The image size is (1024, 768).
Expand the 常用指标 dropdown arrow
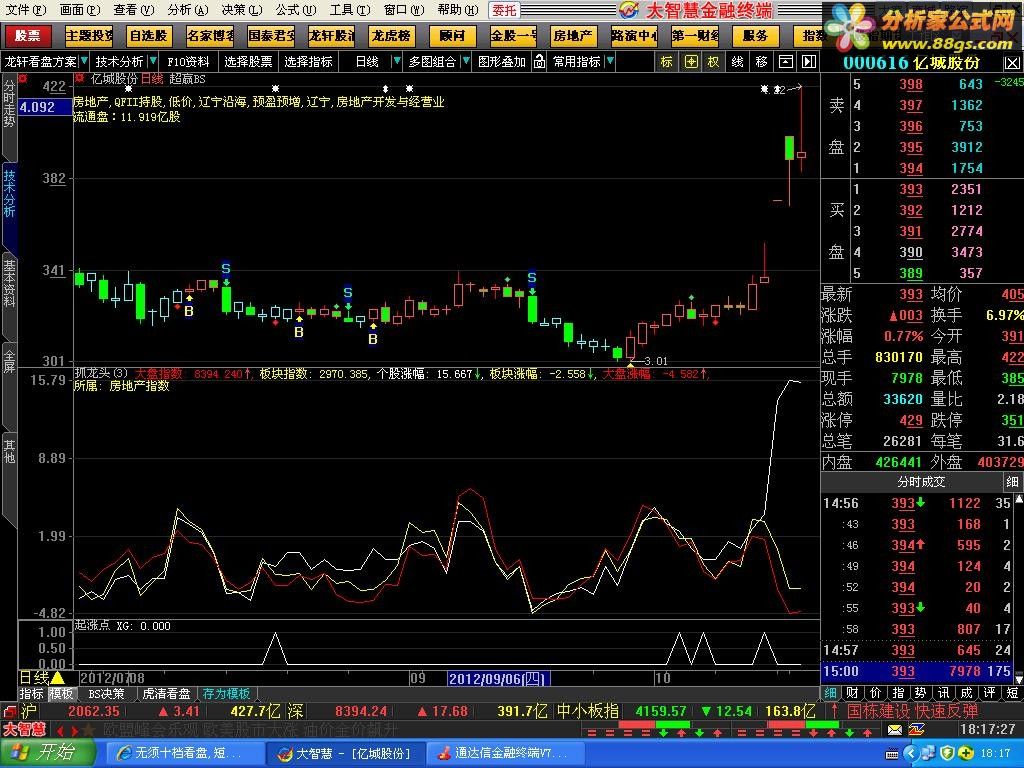[x=609, y=61]
